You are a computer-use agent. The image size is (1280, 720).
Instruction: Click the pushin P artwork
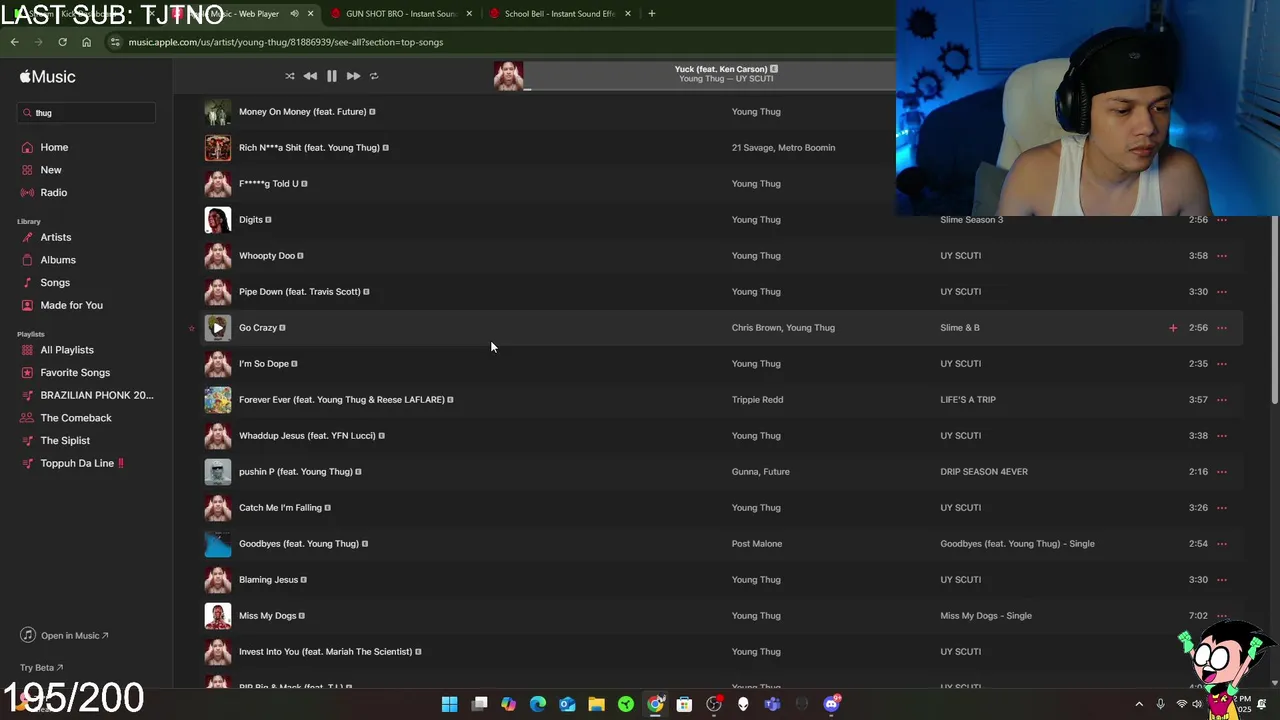tap(218, 472)
